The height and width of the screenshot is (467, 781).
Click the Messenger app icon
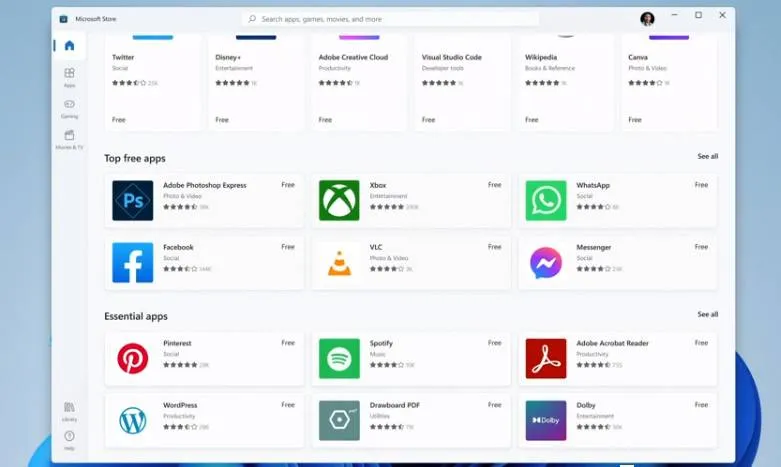pos(546,262)
